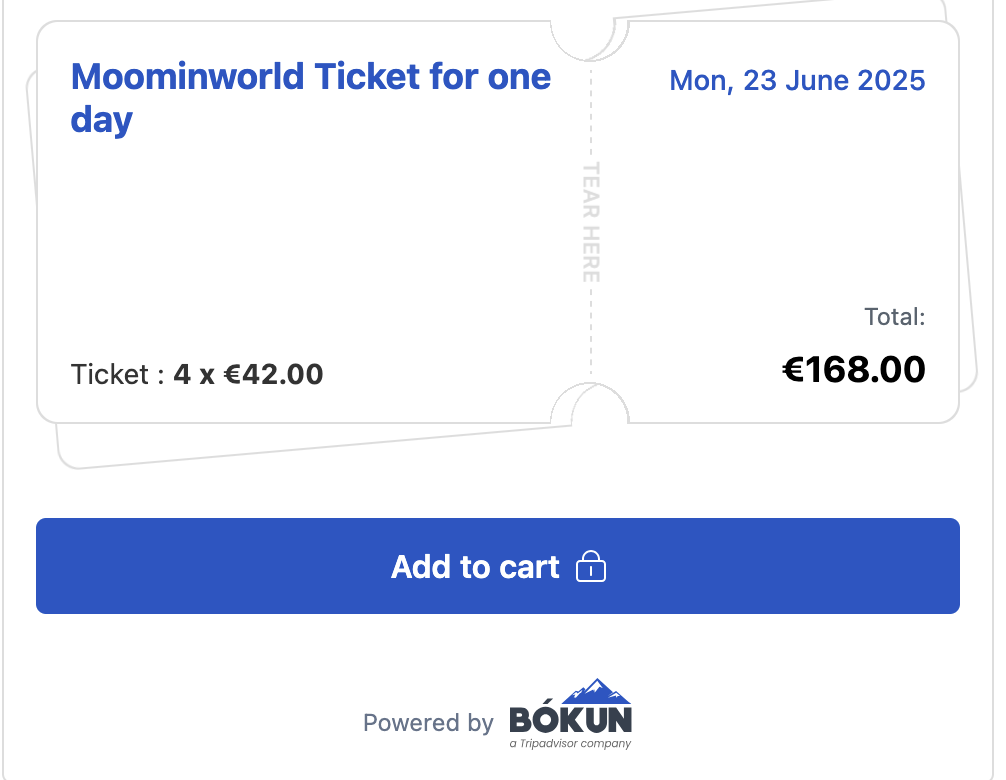1006x780 pixels.
Task: Click the 'Total:' label
Action: (x=894, y=317)
